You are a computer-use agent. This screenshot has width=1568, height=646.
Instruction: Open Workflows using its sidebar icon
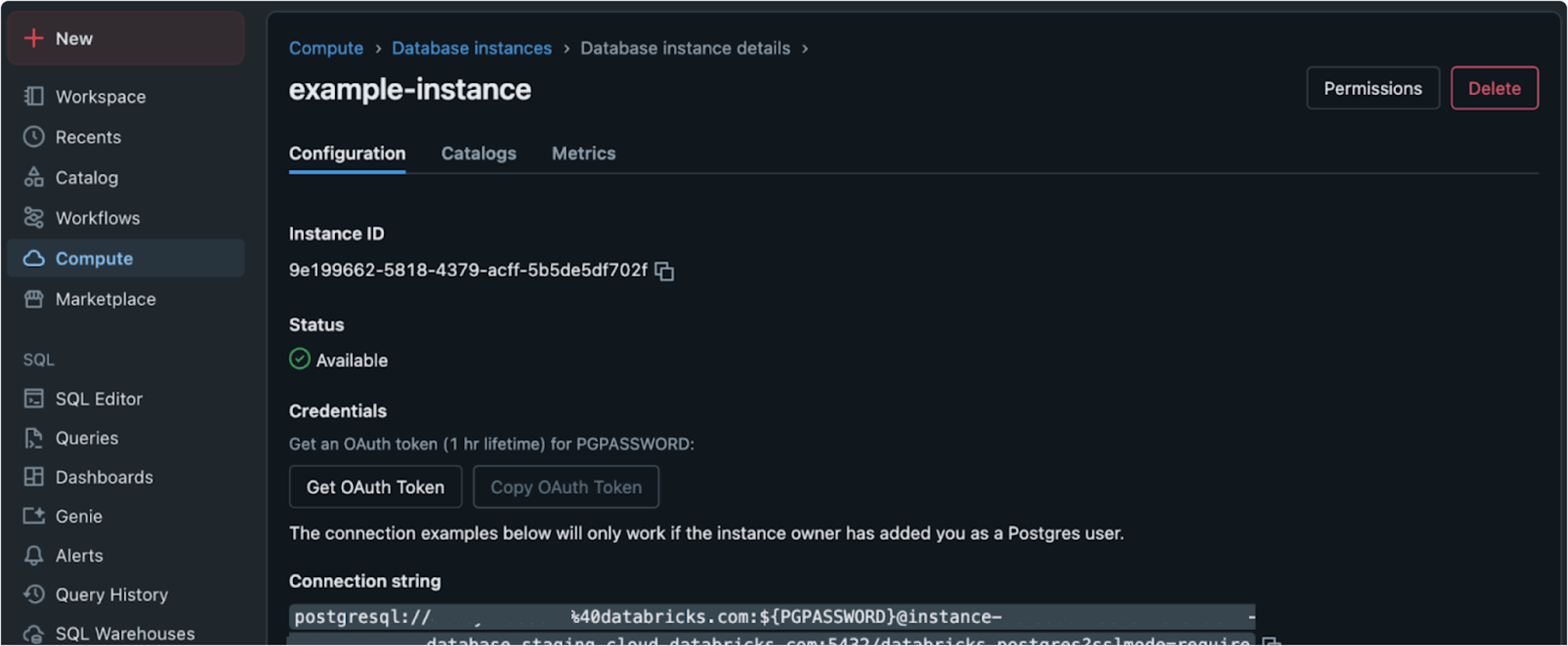tap(33, 218)
